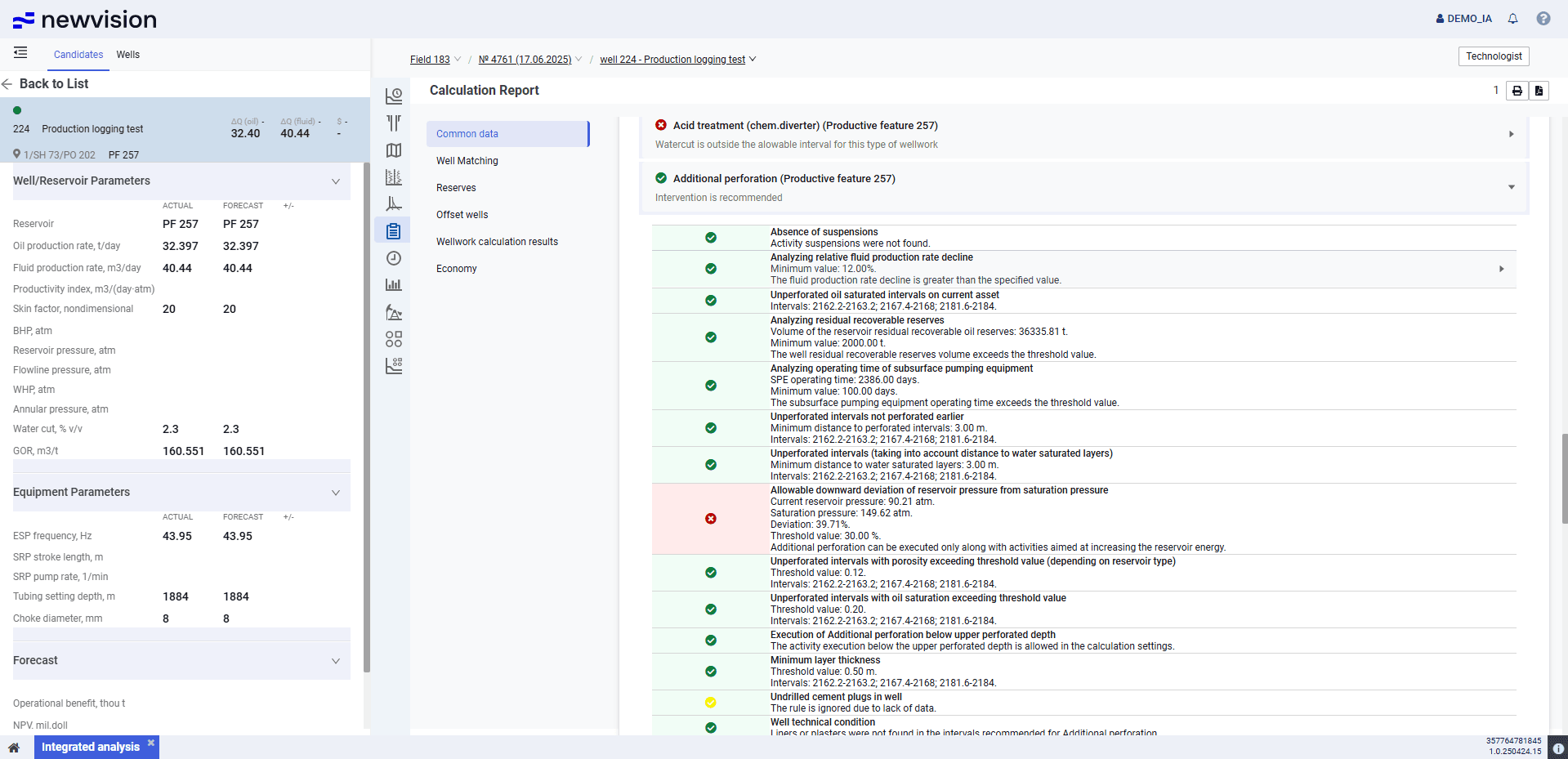Export the report to PDF
This screenshot has width=1568, height=759.
click(1539, 91)
